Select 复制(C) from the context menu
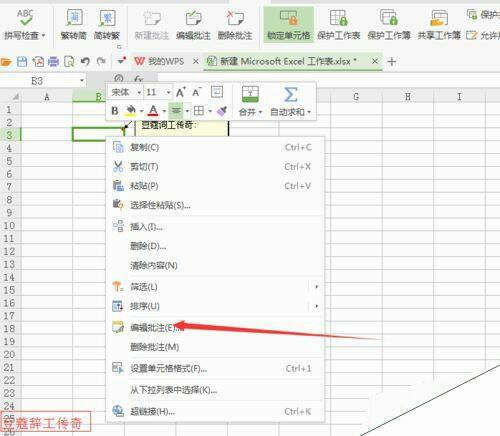500x436 pixels. tap(215, 147)
